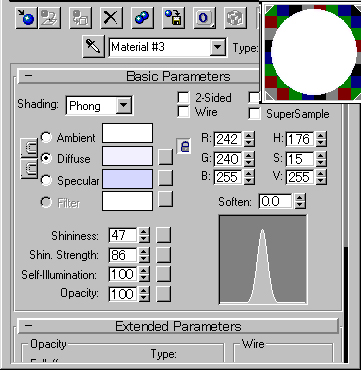Click the ambient-diffuse lock button
This screenshot has height=370, width=361.
pos(29,148)
